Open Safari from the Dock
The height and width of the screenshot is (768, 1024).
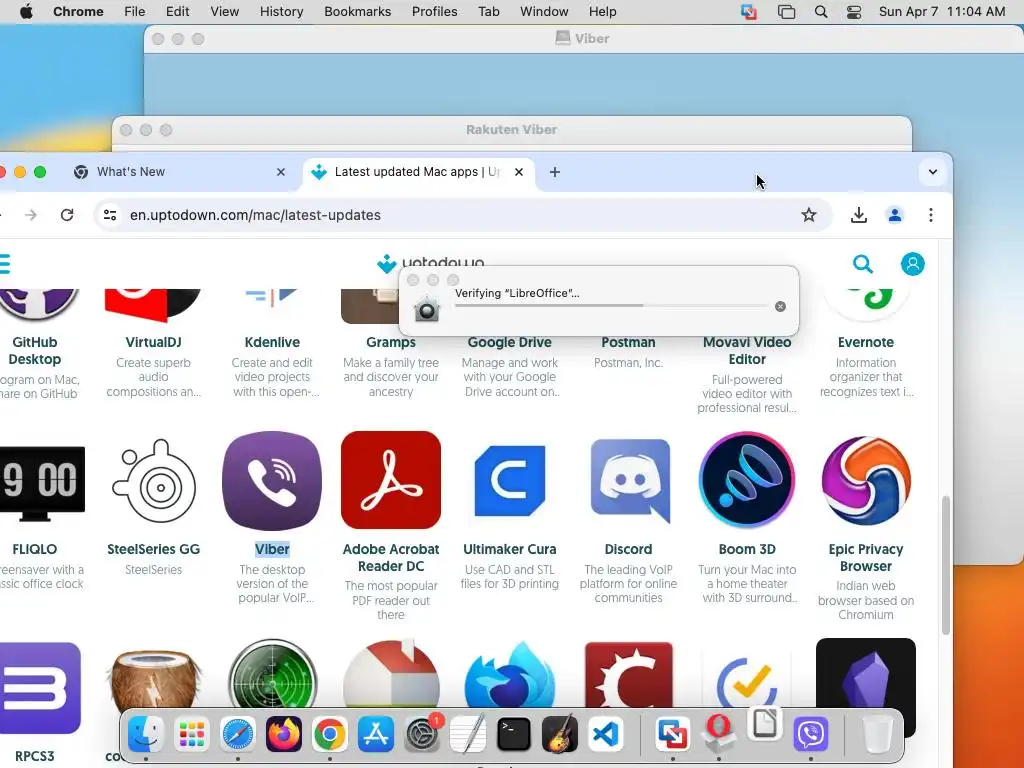[x=237, y=734]
